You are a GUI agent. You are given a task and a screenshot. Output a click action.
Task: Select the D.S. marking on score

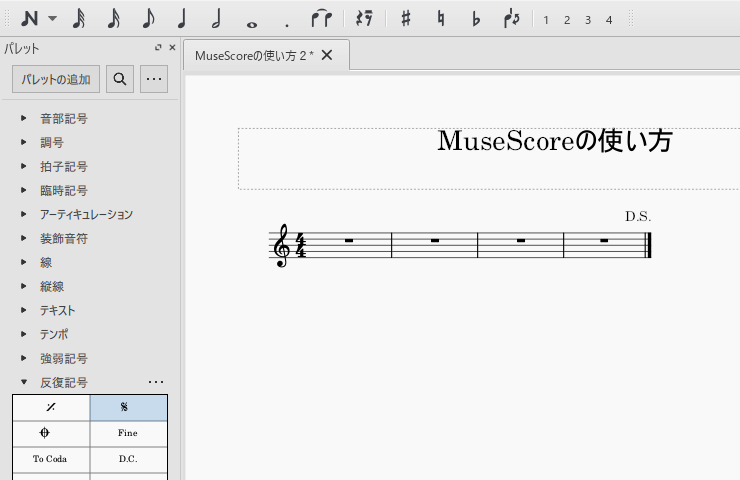click(x=638, y=217)
